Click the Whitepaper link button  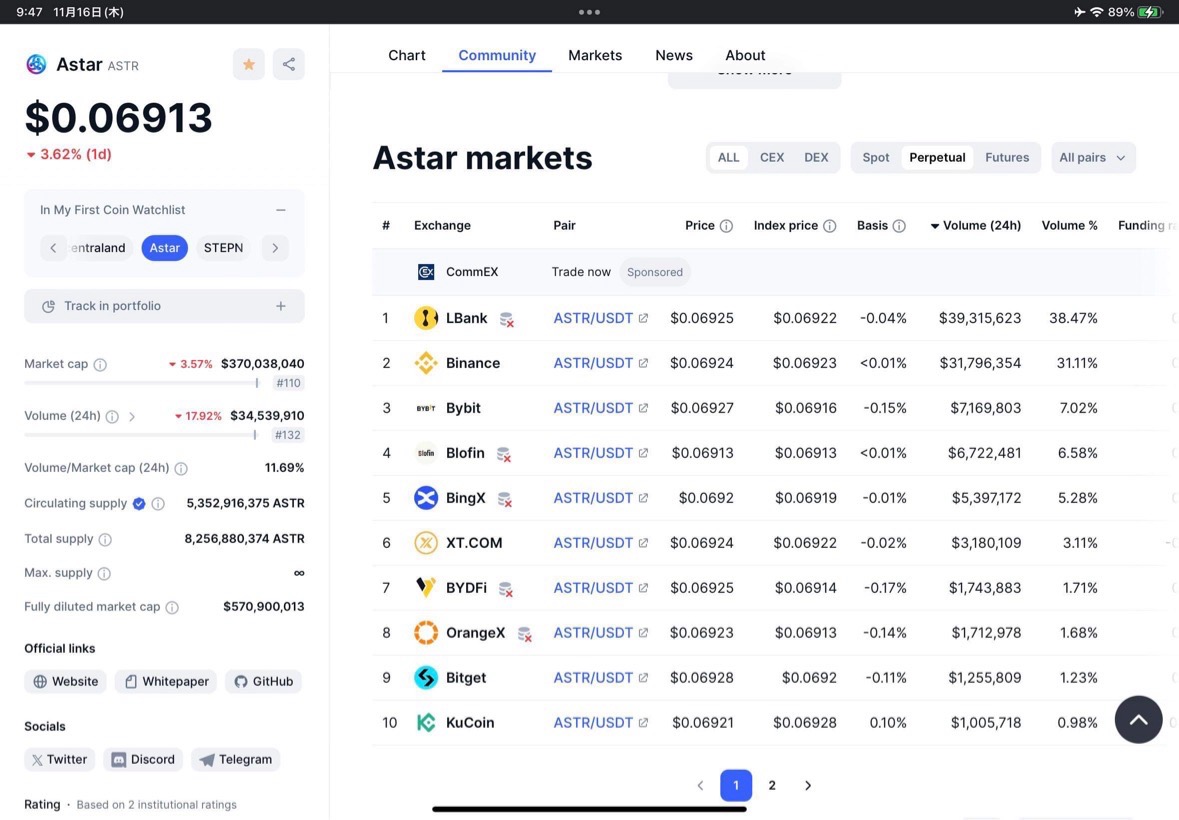(166, 682)
